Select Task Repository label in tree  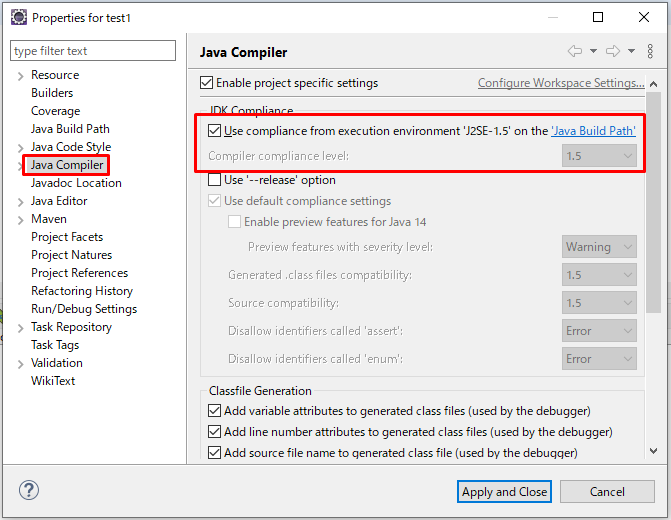tap(71, 327)
